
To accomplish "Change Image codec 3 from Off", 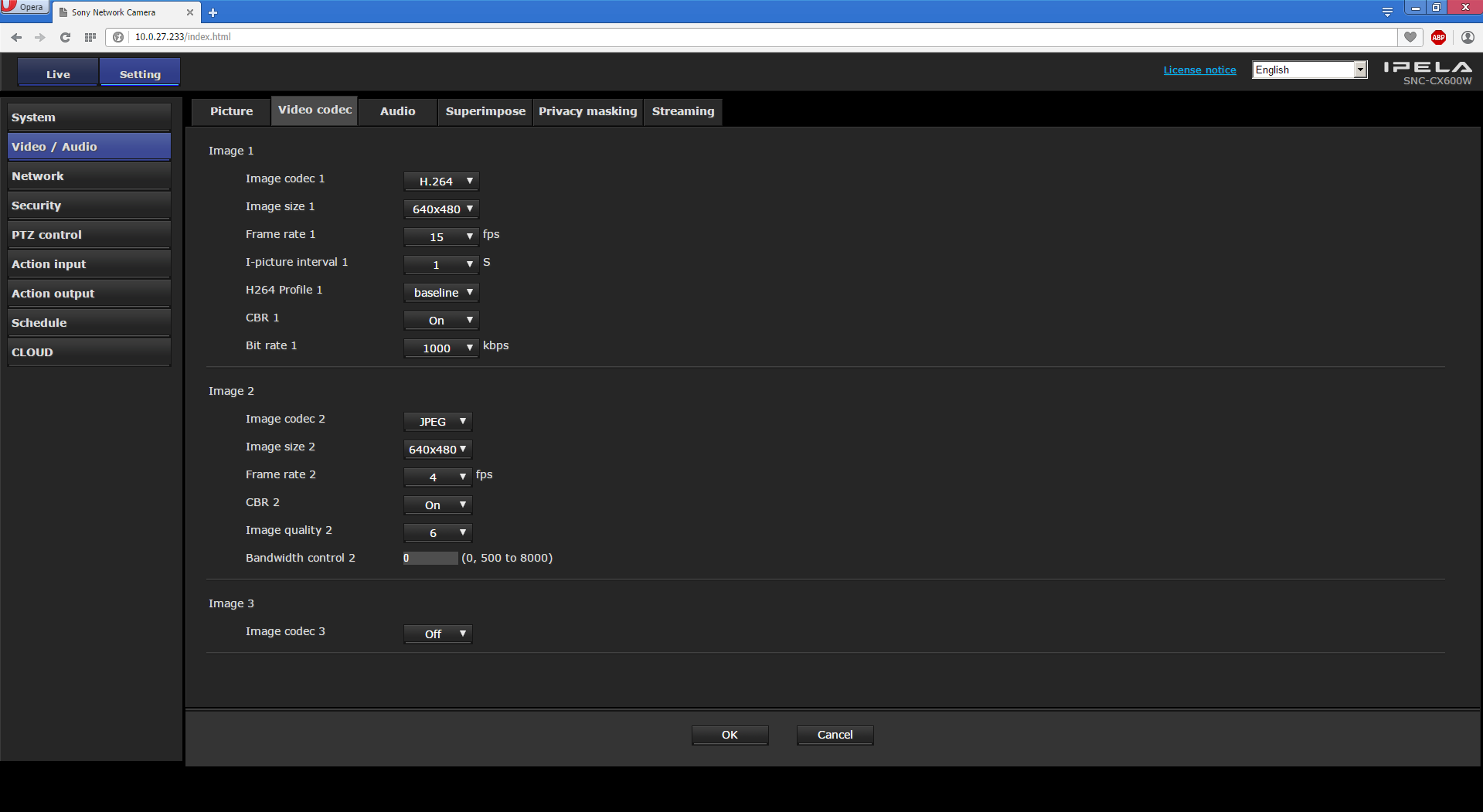I will point(437,634).
